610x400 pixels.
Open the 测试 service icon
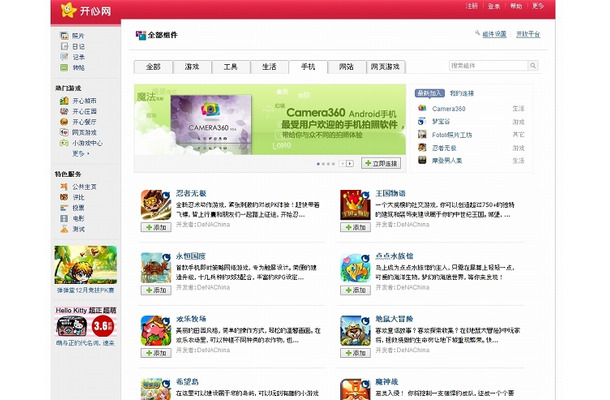point(64,229)
